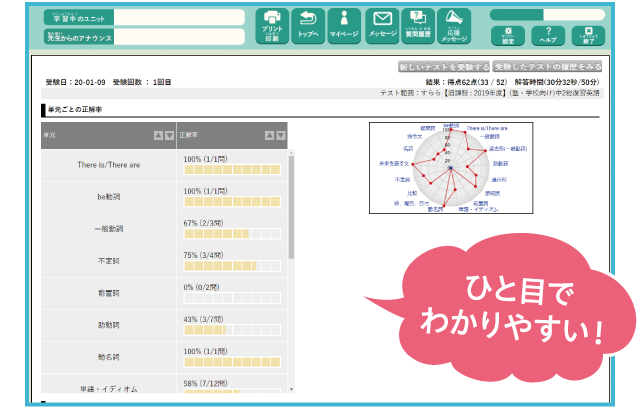Sort 正解率 column descending arrow
This screenshot has height=407, width=640.
tap(281, 136)
